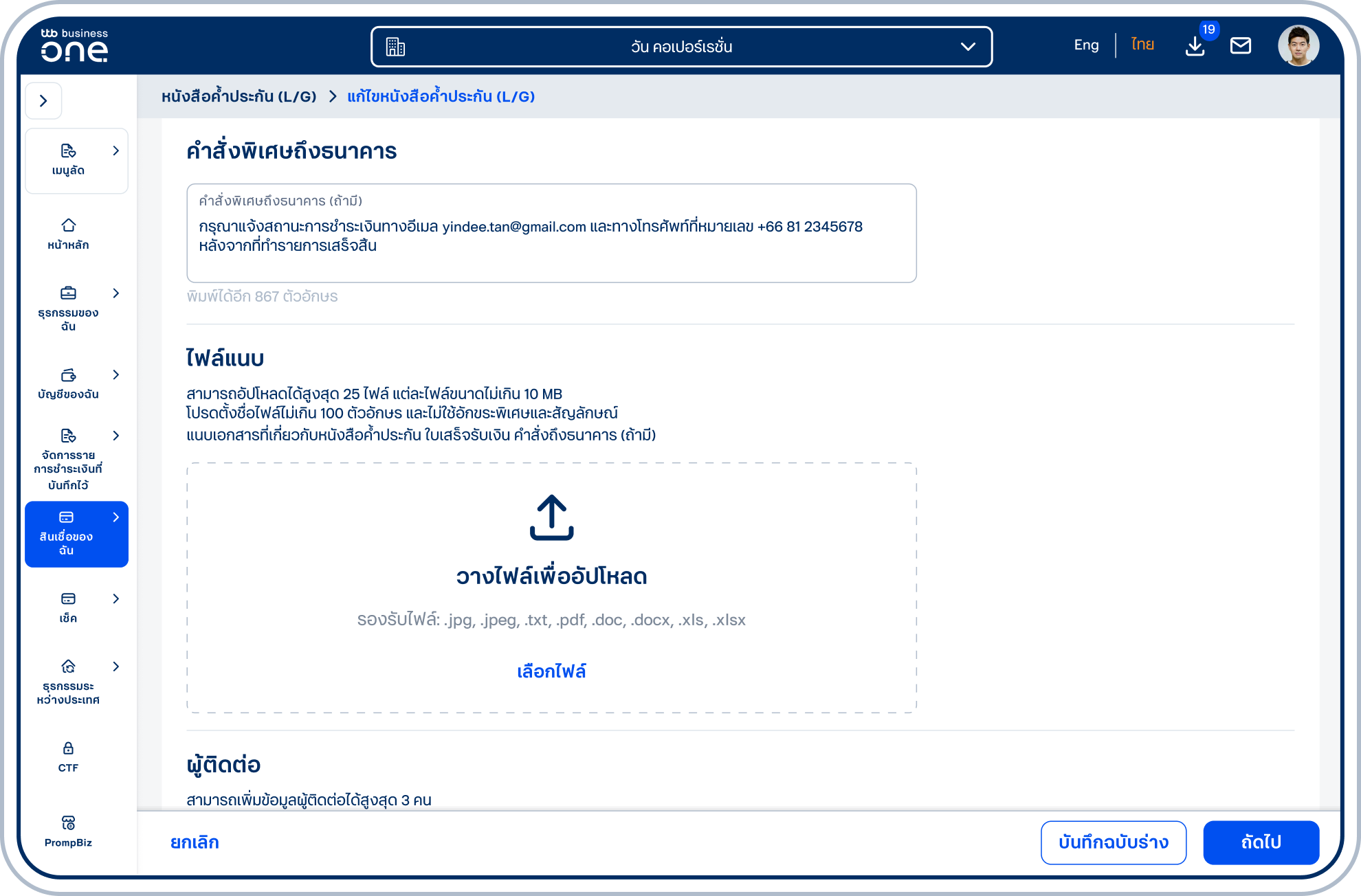Click the คำสั่งพิเศษถึงธนาคาร text area
The height and width of the screenshot is (896, 1361).
pyautogui.click(x=551, y=233)
